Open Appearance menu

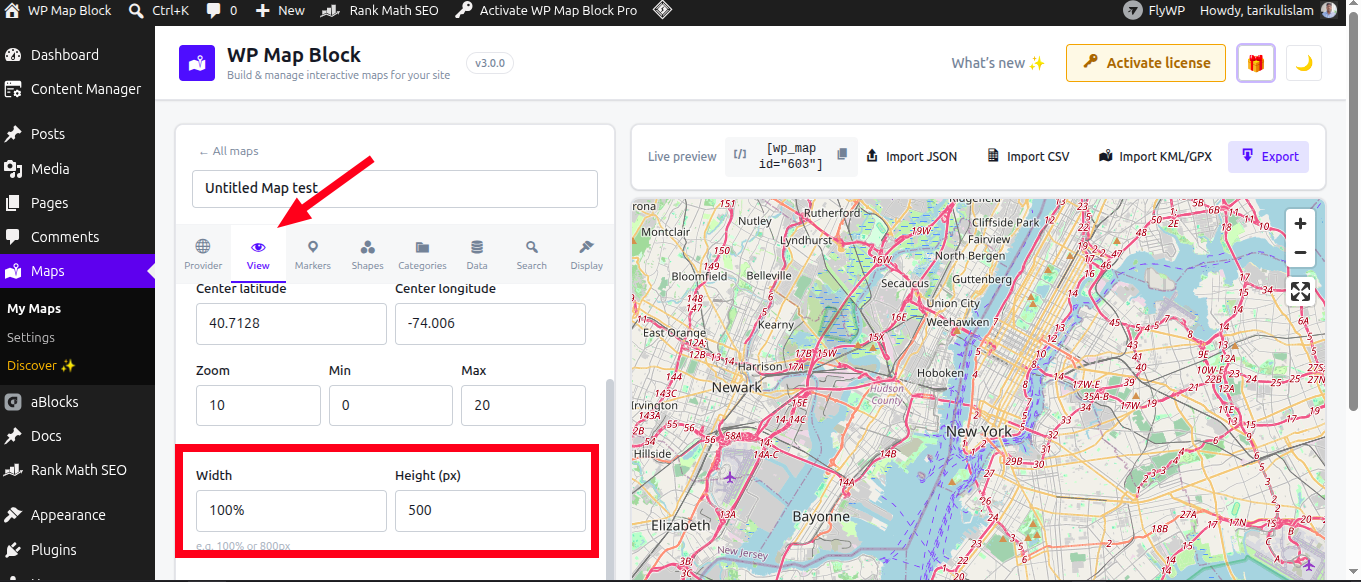pos(77,515)
